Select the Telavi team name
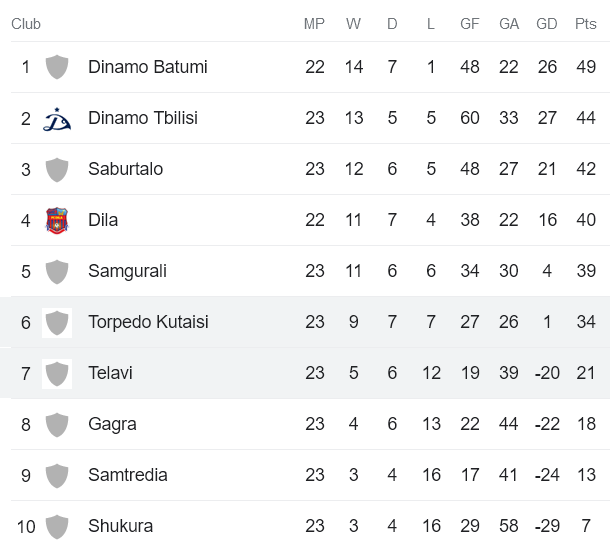Viewport: 610px width, 556px height. [110, 373]
